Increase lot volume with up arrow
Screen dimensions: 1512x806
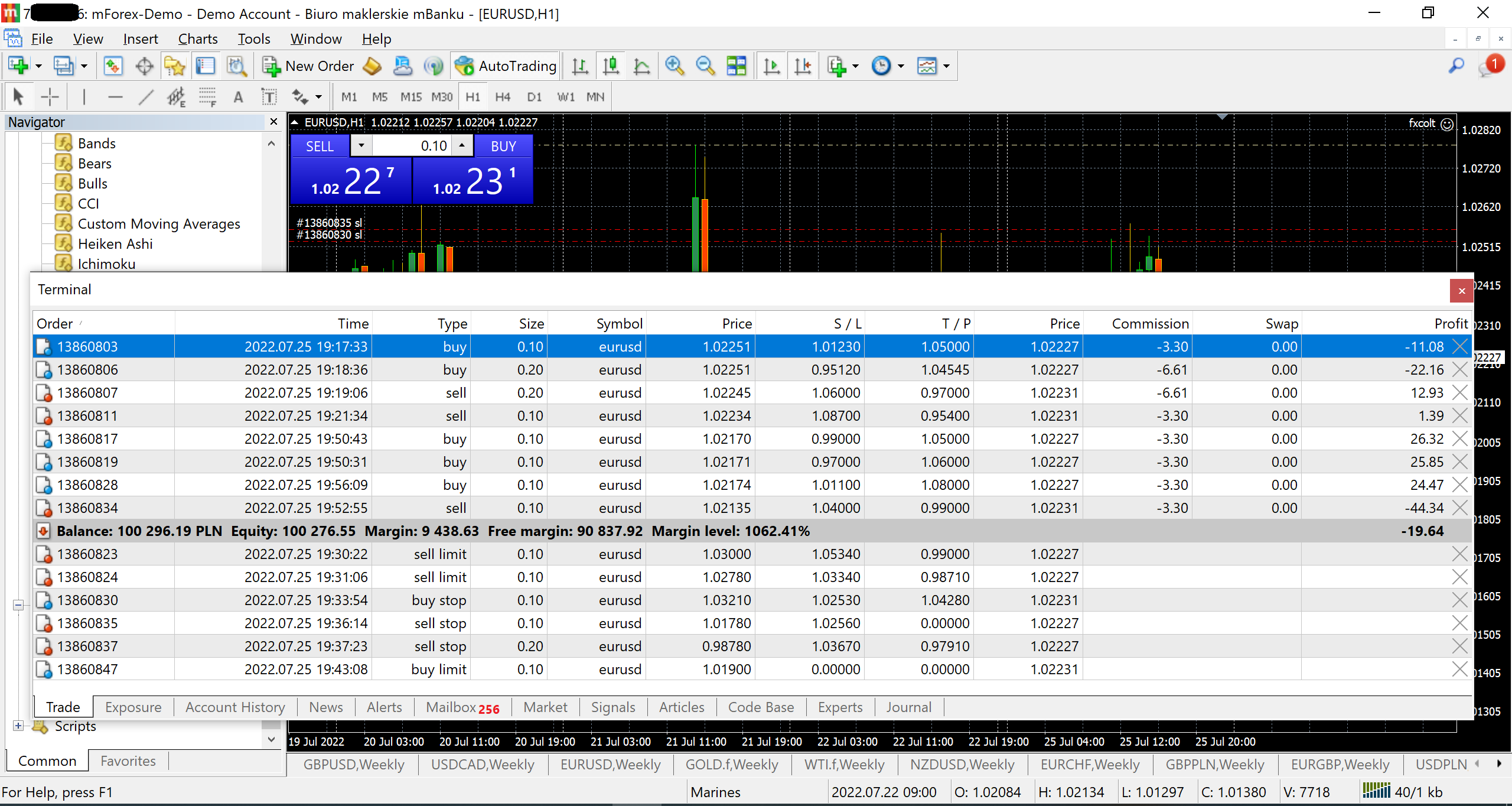[462, 145]
